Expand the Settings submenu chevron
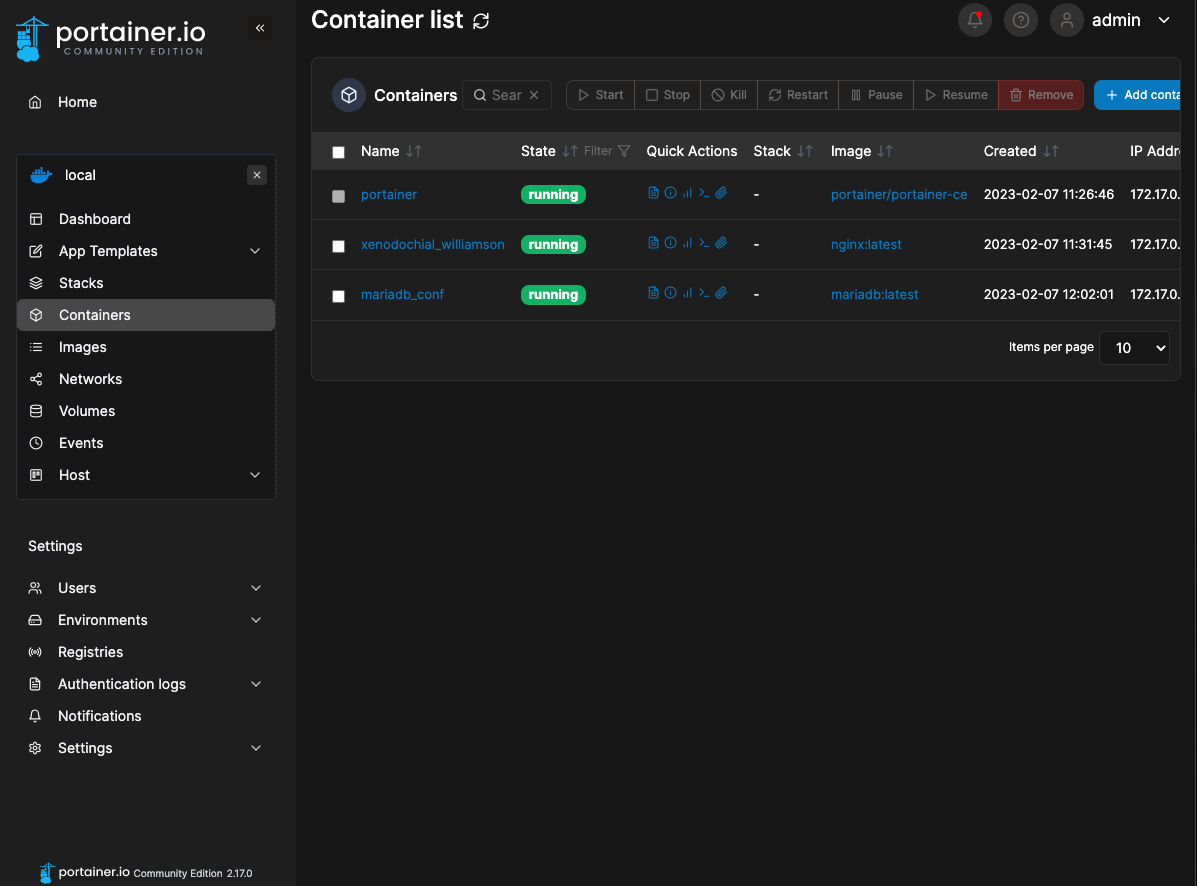Screen dimensions: 1197x886 [x=256, y=748]
